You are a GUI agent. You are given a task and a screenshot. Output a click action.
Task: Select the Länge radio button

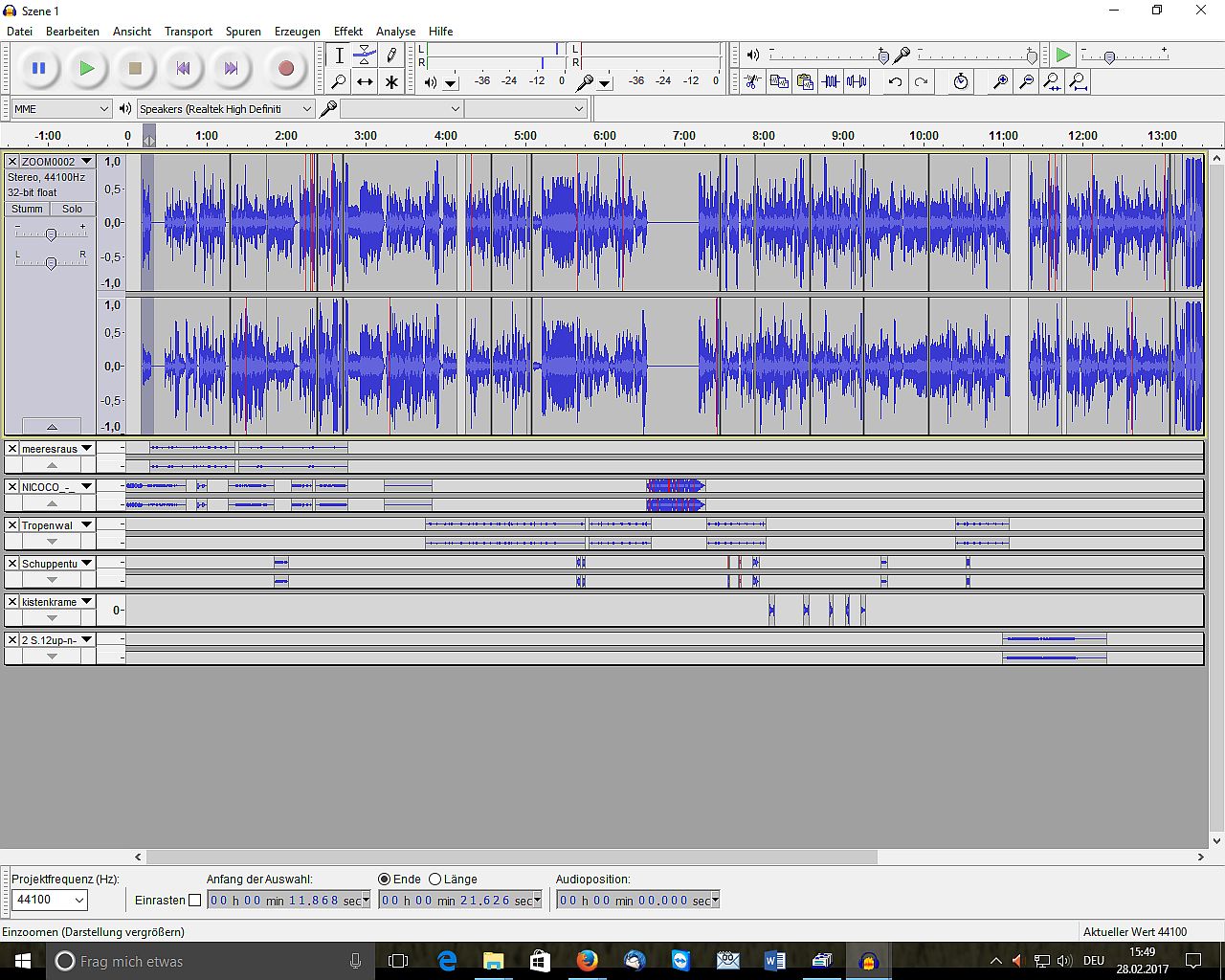(435, 879)
